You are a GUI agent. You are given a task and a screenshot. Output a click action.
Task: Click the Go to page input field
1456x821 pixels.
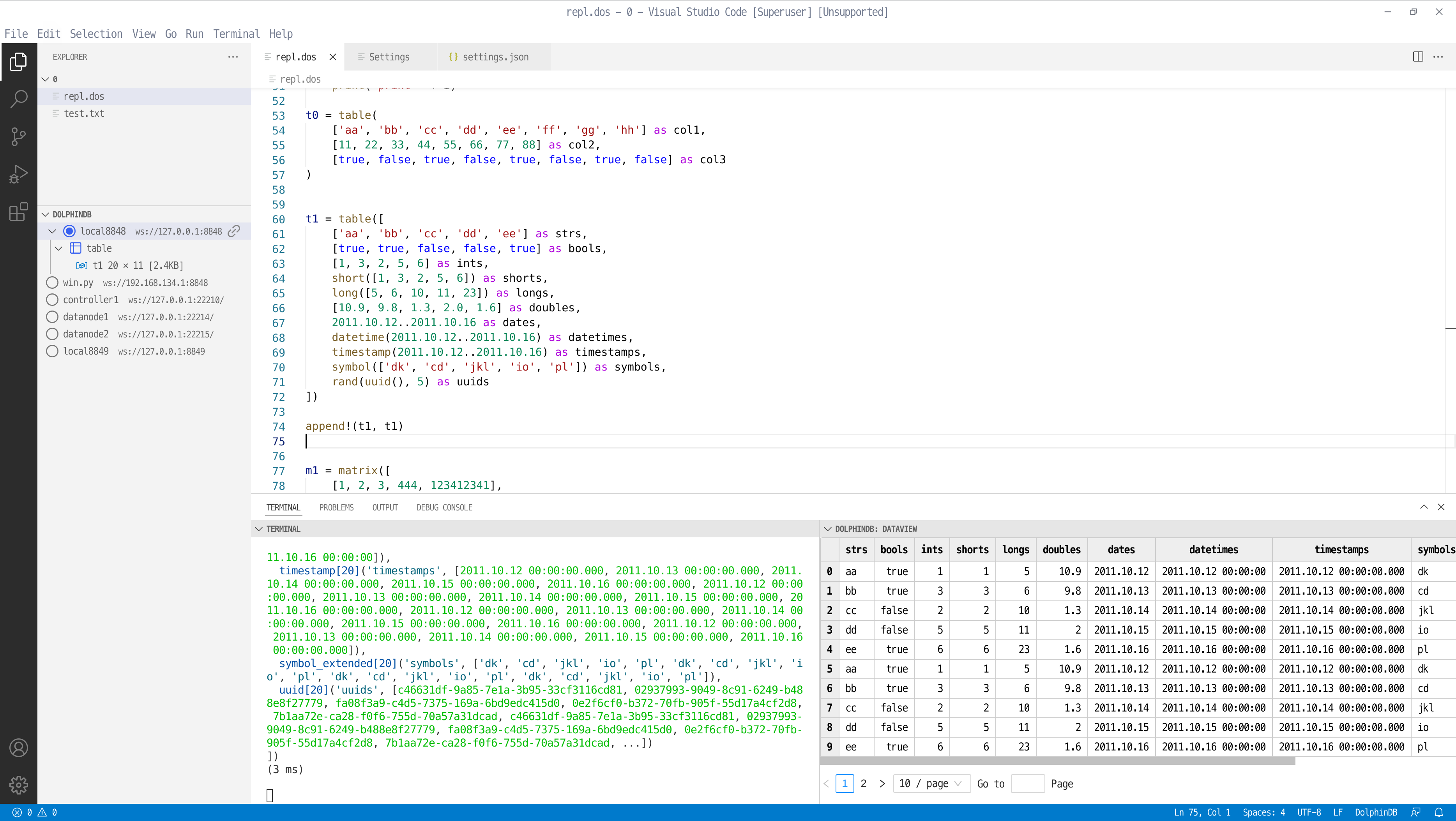click(x=1027, y=784)
